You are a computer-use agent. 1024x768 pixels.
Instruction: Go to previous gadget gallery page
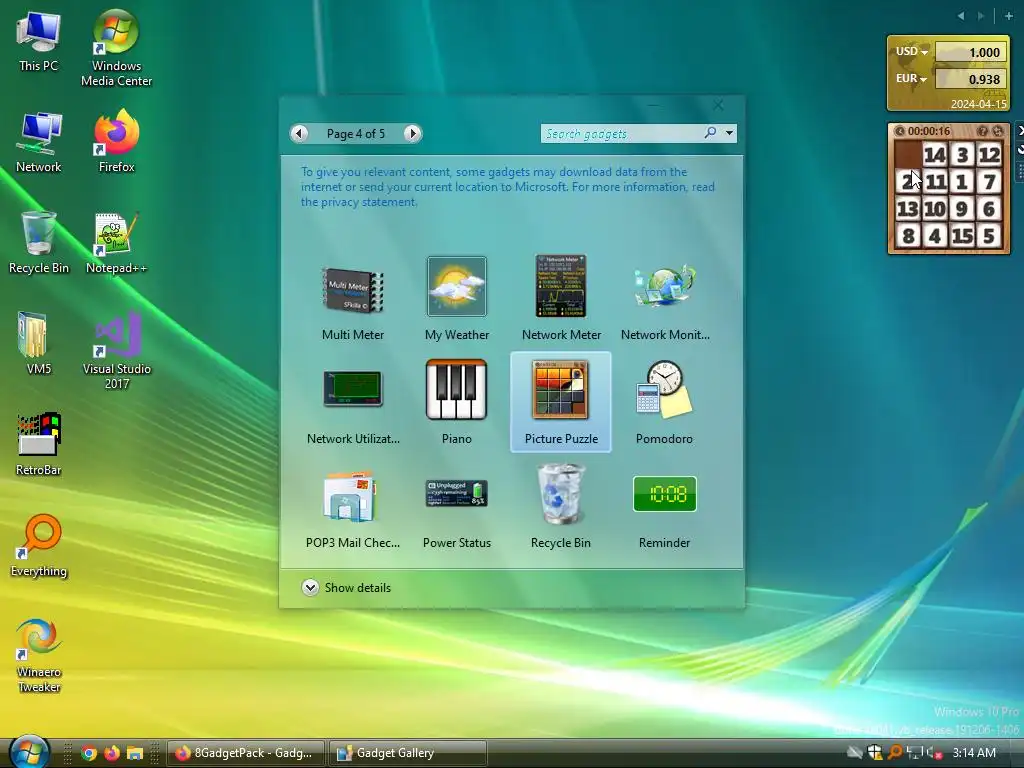(299, 133)
